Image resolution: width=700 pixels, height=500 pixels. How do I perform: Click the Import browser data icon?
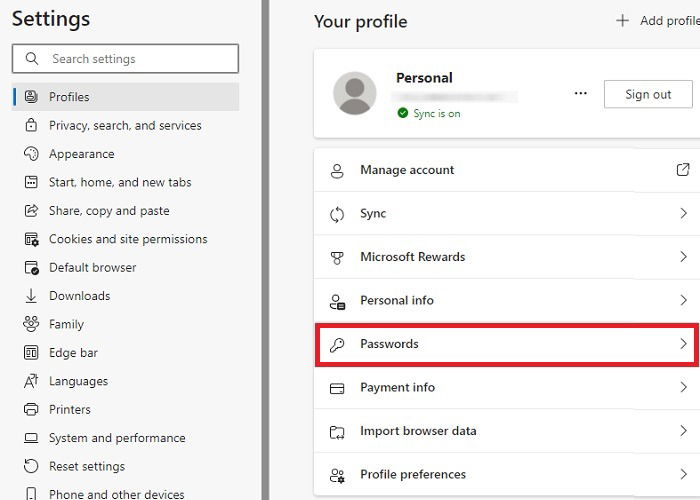tap(337, 431)
